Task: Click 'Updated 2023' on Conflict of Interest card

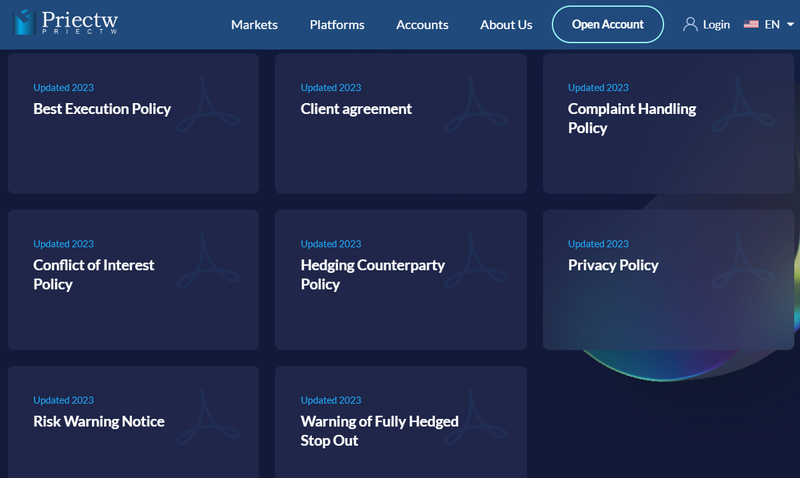Action: (x=63, y=244)
